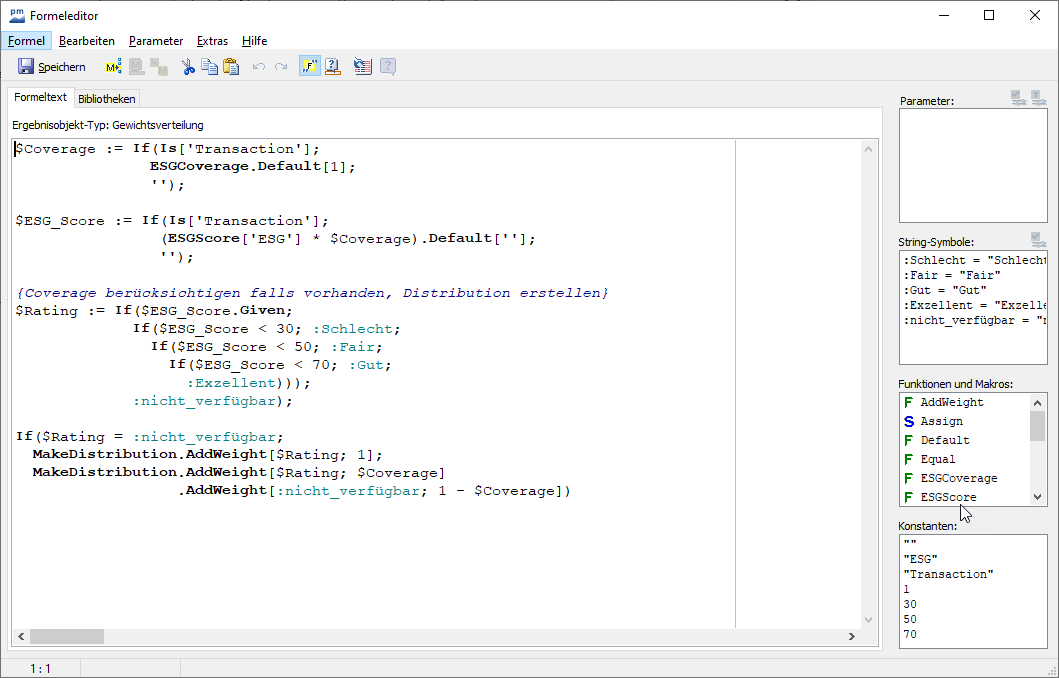Click the list panel icon in toolbar

click(362, 67)
